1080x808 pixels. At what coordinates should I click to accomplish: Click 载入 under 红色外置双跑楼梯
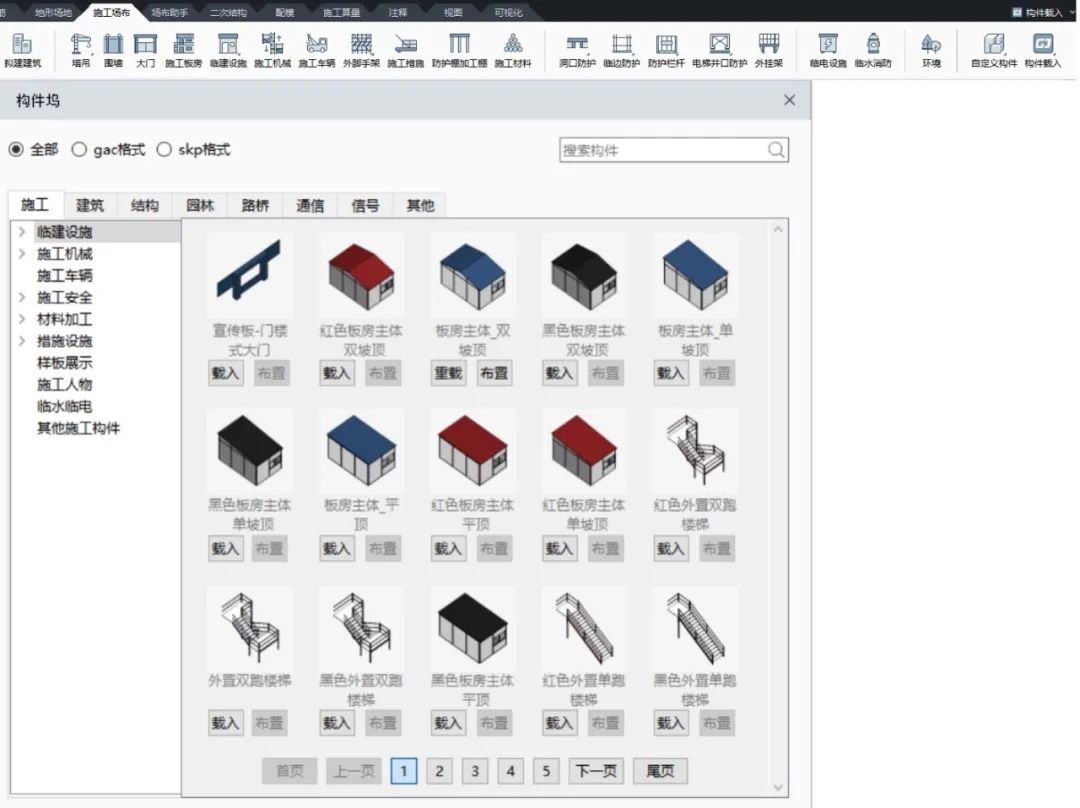click(670, 549)
